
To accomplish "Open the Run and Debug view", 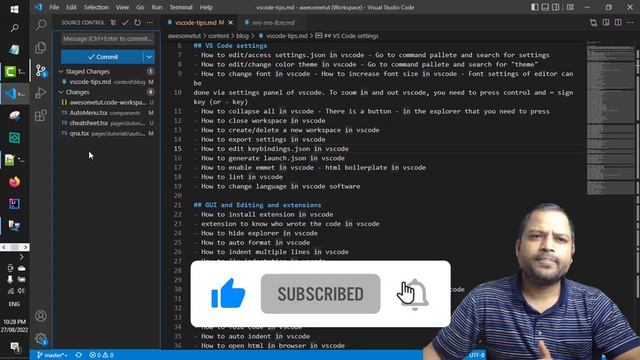I will (x=41, y=93).
